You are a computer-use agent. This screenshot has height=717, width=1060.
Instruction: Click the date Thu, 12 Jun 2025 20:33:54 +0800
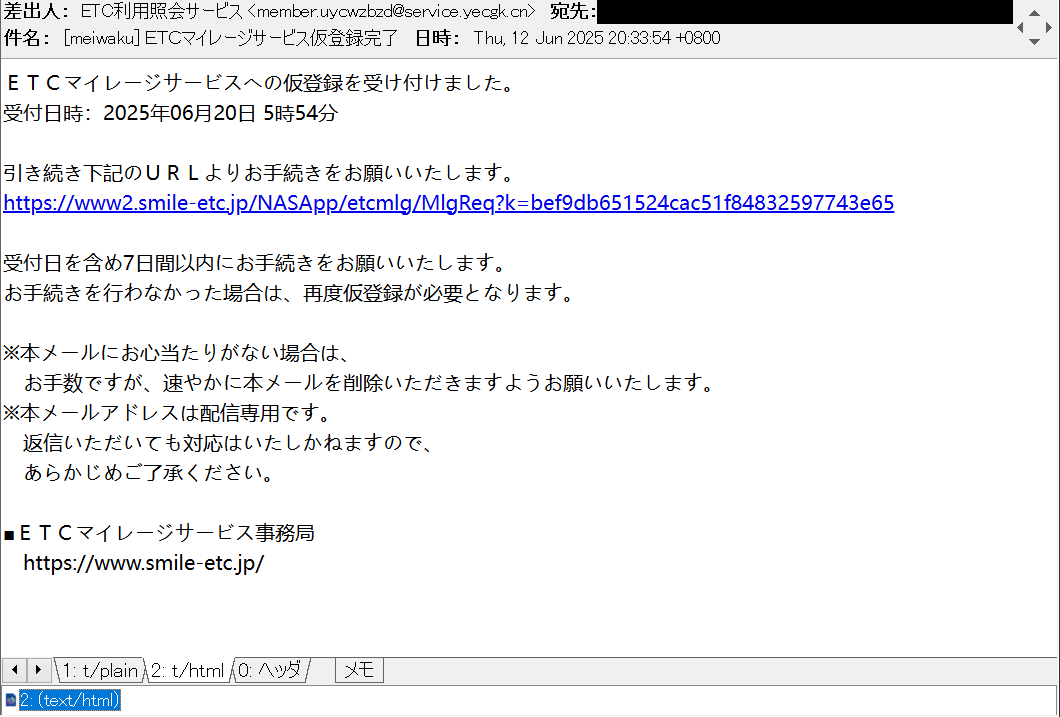click(597, 38)
